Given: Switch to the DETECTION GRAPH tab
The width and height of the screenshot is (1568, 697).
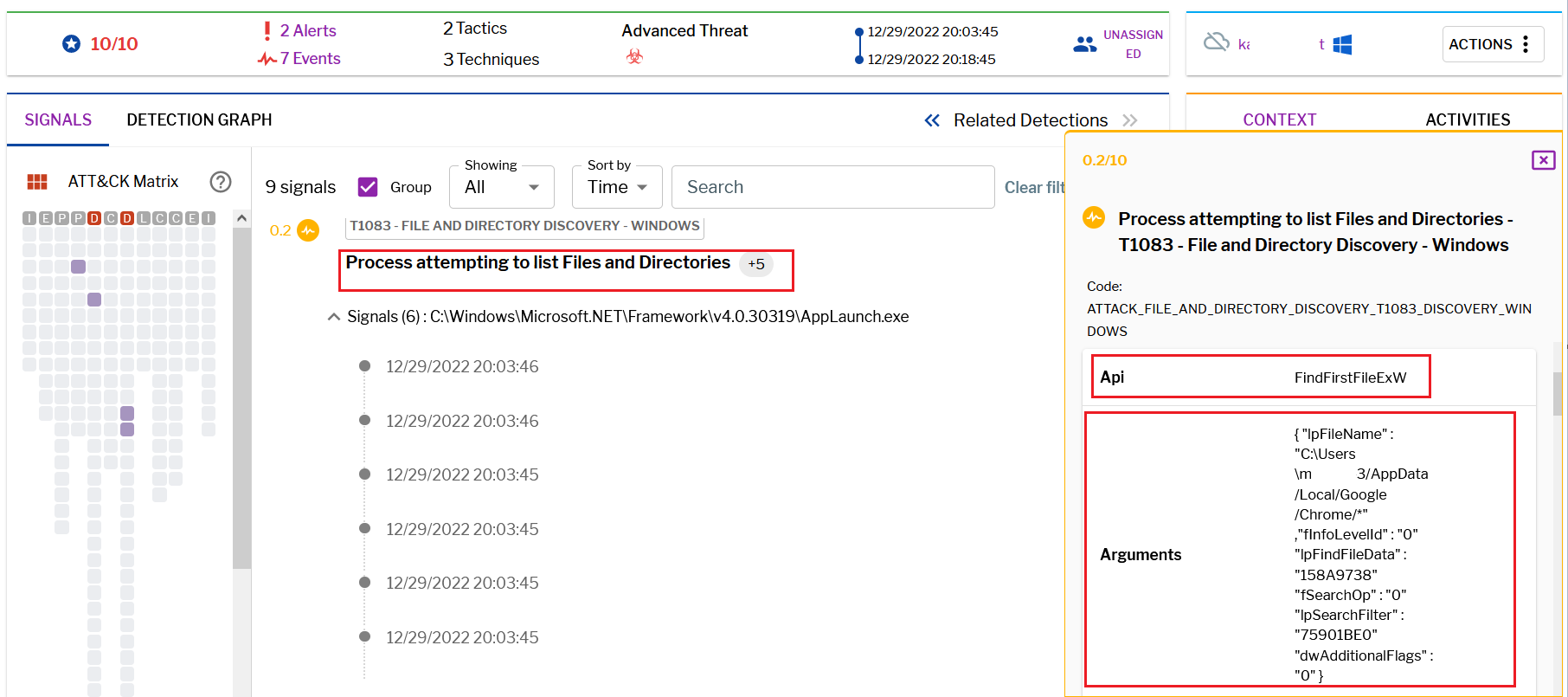Looking at the screenshot, I should coord(199,119).
